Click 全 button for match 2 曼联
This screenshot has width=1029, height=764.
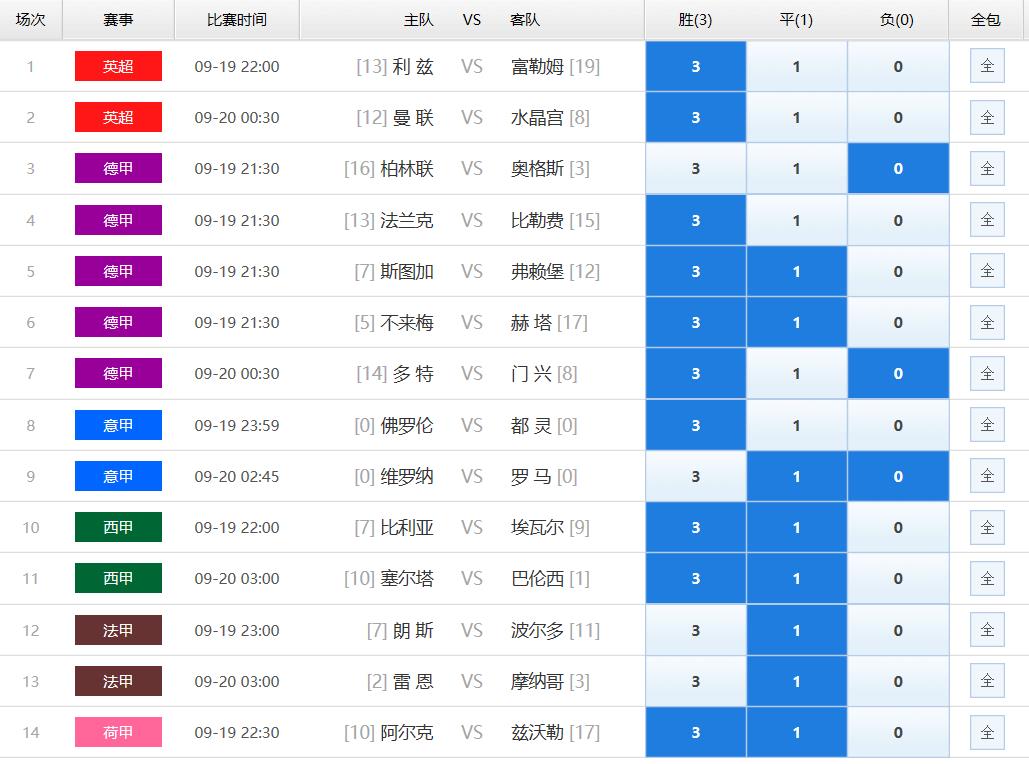(x=987, y=117)
